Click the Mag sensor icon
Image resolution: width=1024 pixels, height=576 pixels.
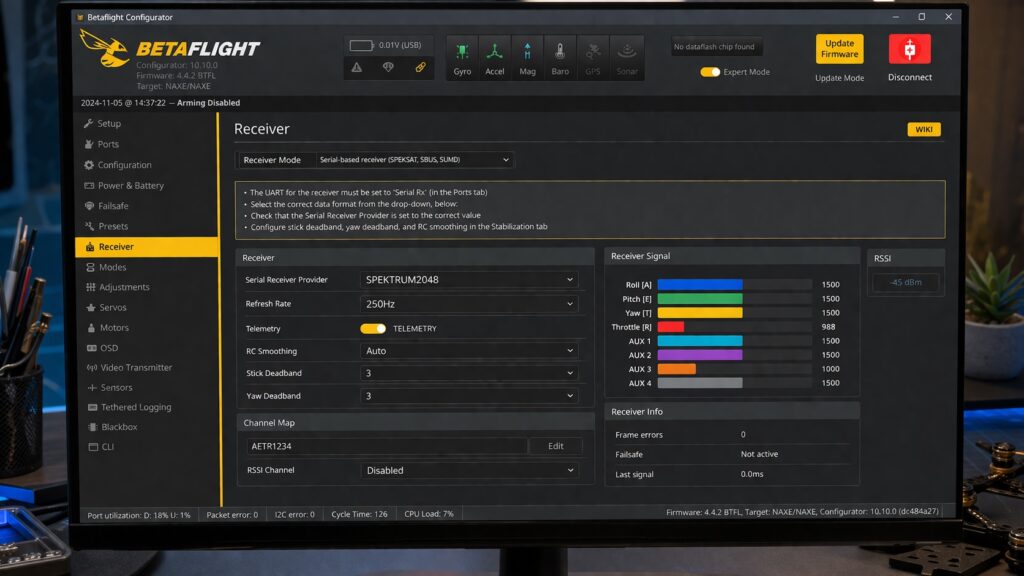[x=528, y=52]
